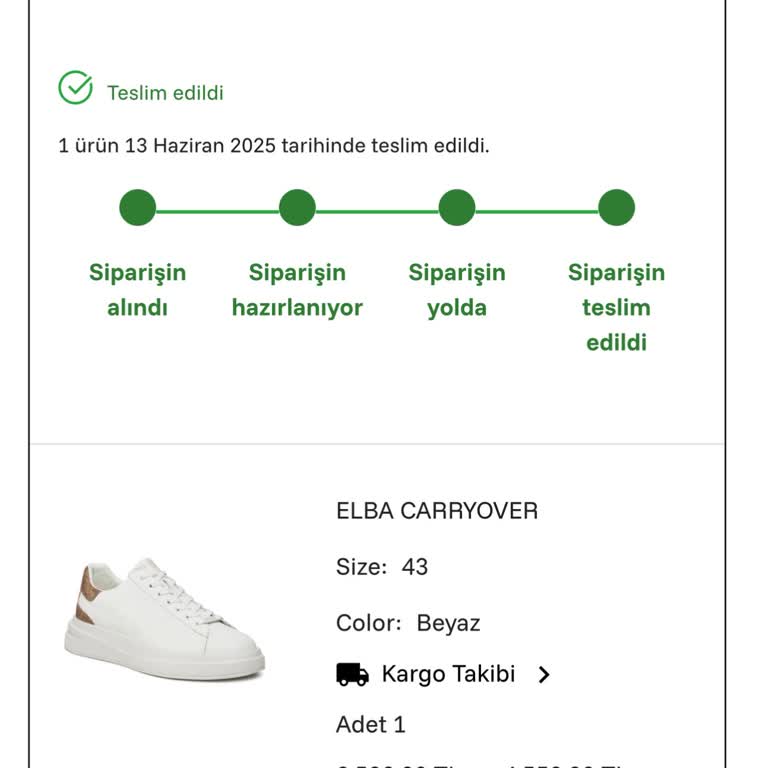Click the first progress dot above 'Siparişin alındı'

click(137, 208)
